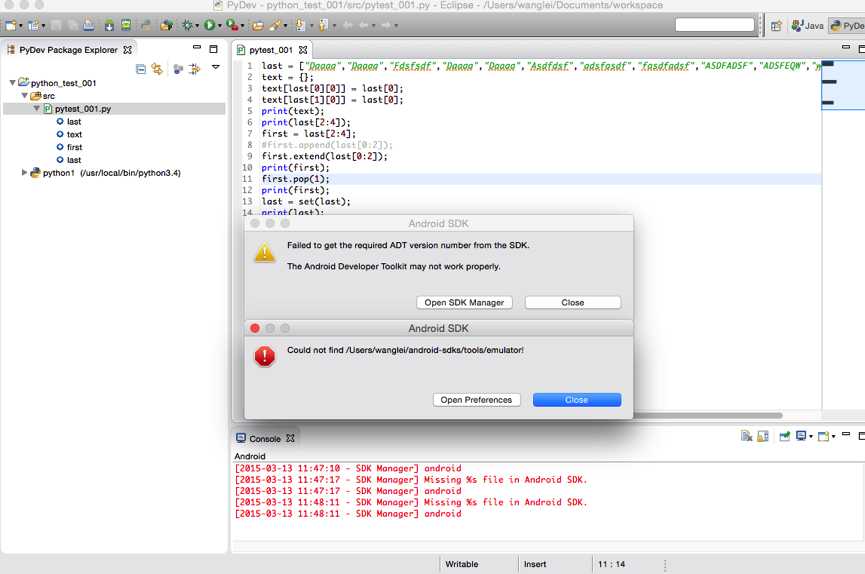Click the Run External Tools icon
This screenshot has width=865, height=574.
tap(232, 25)
